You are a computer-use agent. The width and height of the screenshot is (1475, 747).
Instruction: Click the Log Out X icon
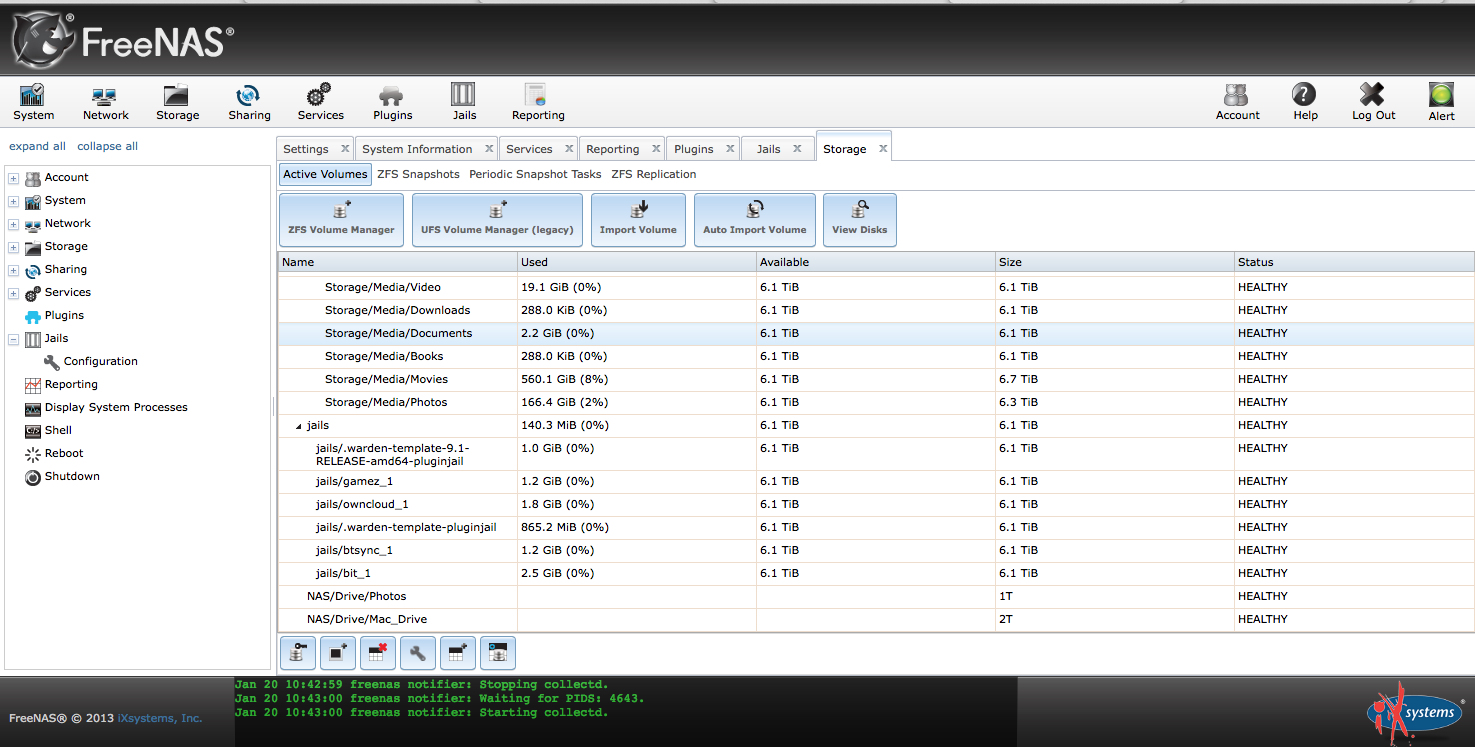coord(1373,102)
